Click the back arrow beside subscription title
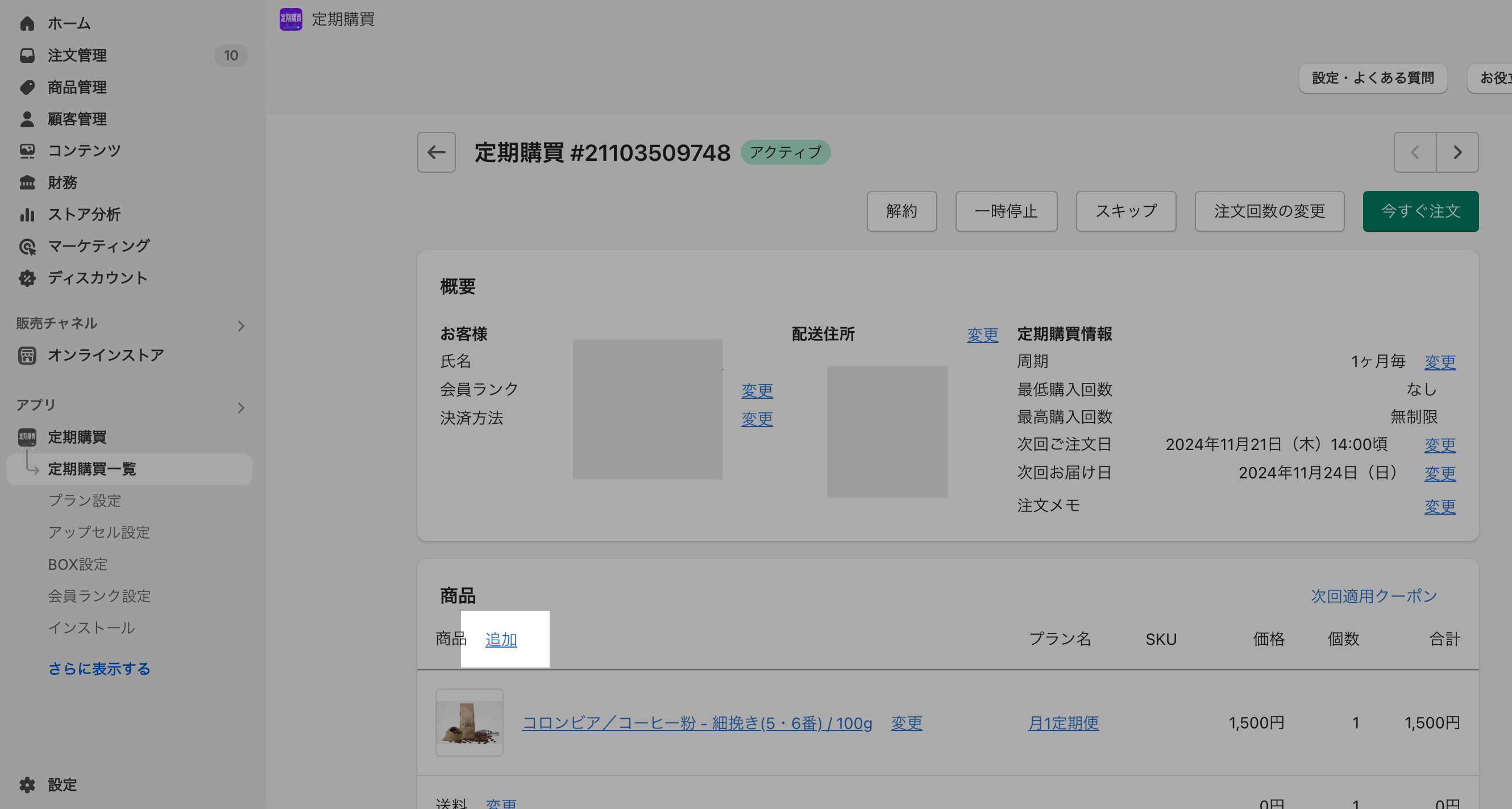The height and width of the screenshot is (809, 1512). click(x=436, y=152)
